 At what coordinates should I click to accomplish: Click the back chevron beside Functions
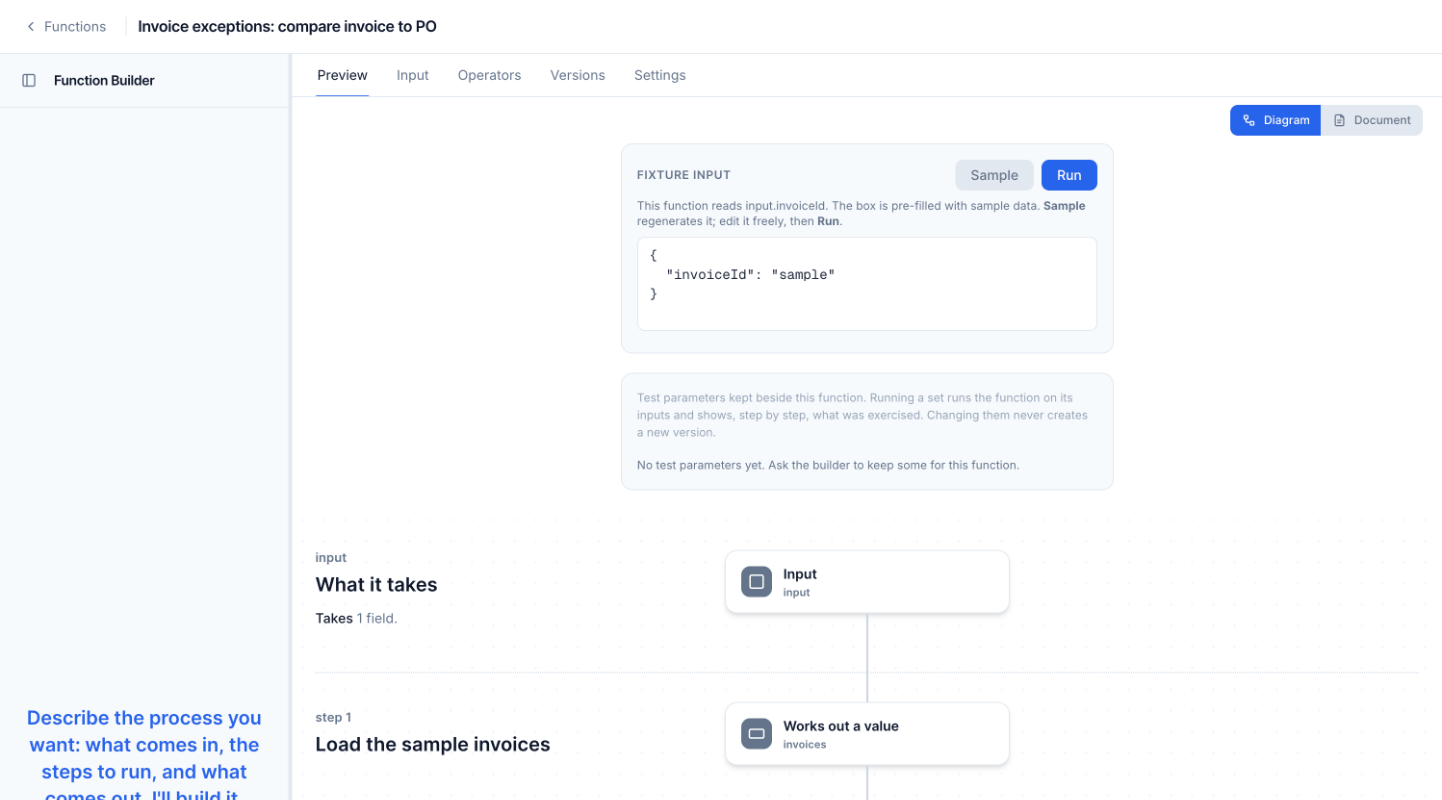pyautogui.click(x=30, y=27)
